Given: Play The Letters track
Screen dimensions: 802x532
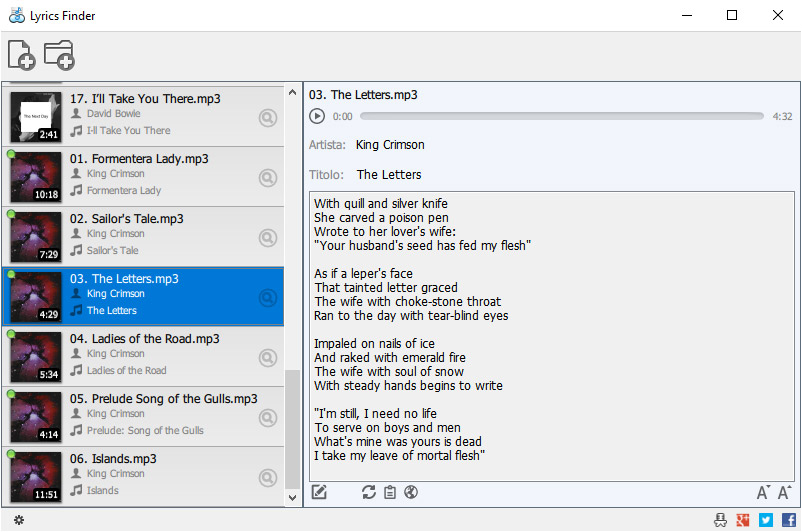Looking at the screenshot, I should click(x=317, y=117).
